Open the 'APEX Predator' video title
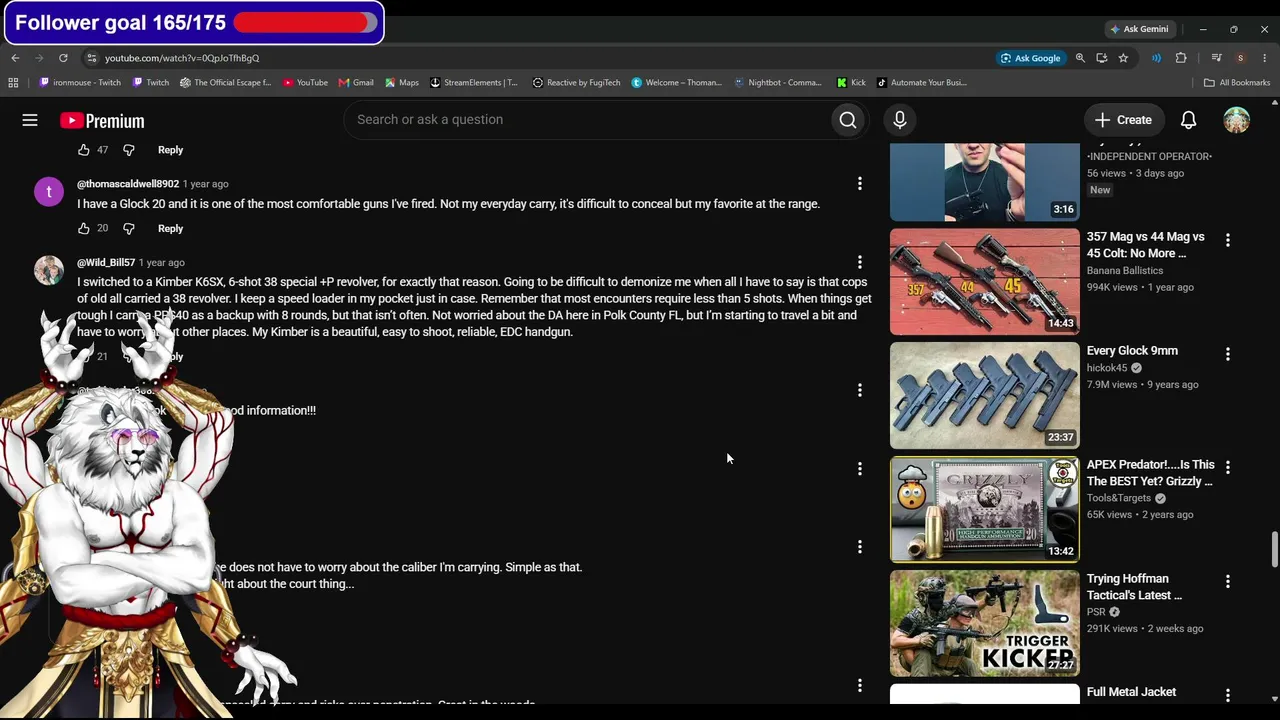The width and height of the screenshot is (1280, 720). (x=1151, y=473)
